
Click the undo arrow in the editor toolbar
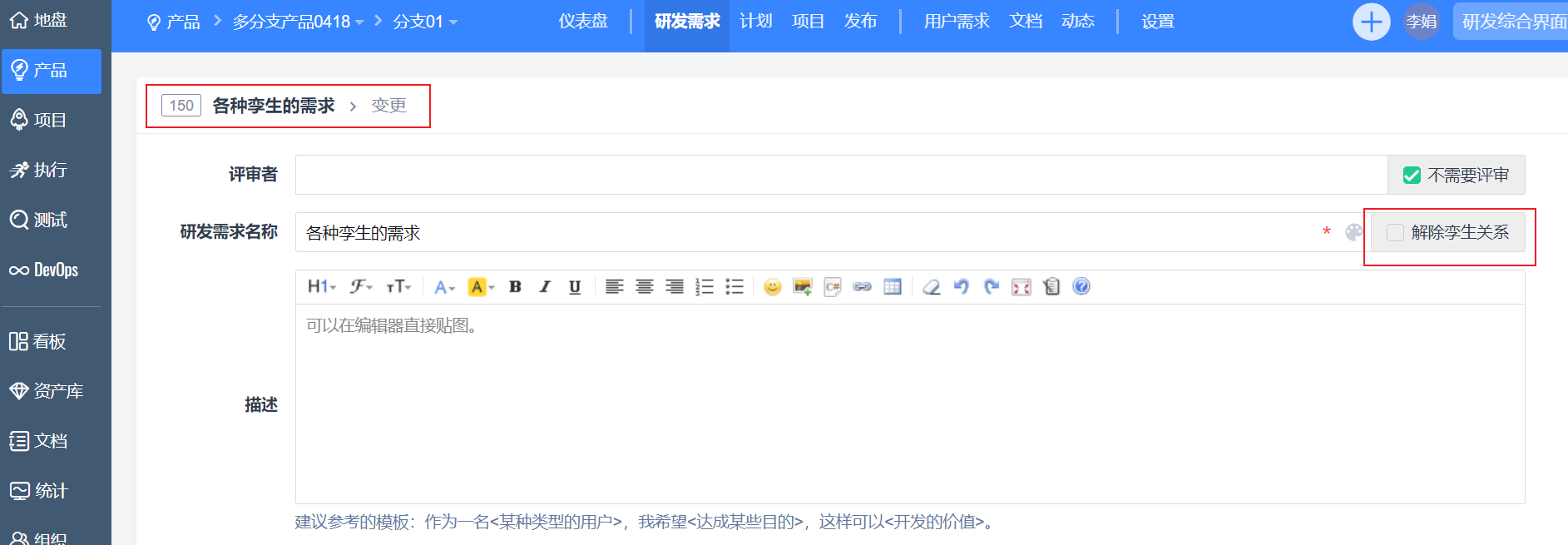(961, 287)
